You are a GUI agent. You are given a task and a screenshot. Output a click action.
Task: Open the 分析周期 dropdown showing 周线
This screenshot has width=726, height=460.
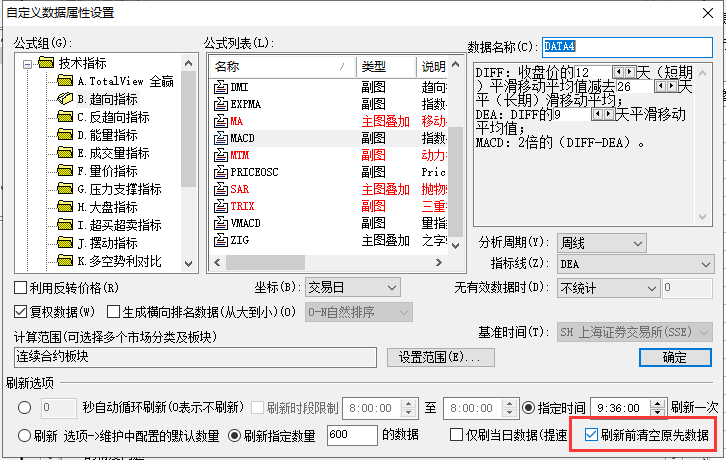tap(601, 243)
